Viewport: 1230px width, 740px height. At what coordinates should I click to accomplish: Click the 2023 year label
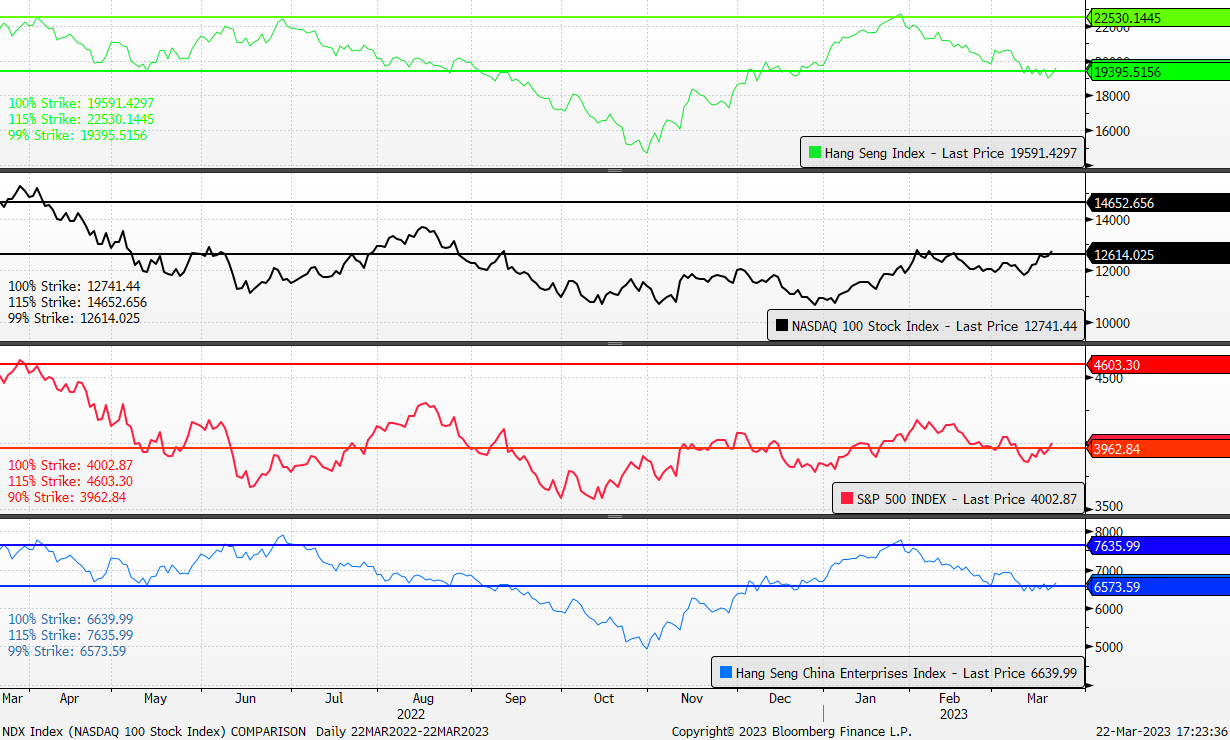click(x=953, y=714)
